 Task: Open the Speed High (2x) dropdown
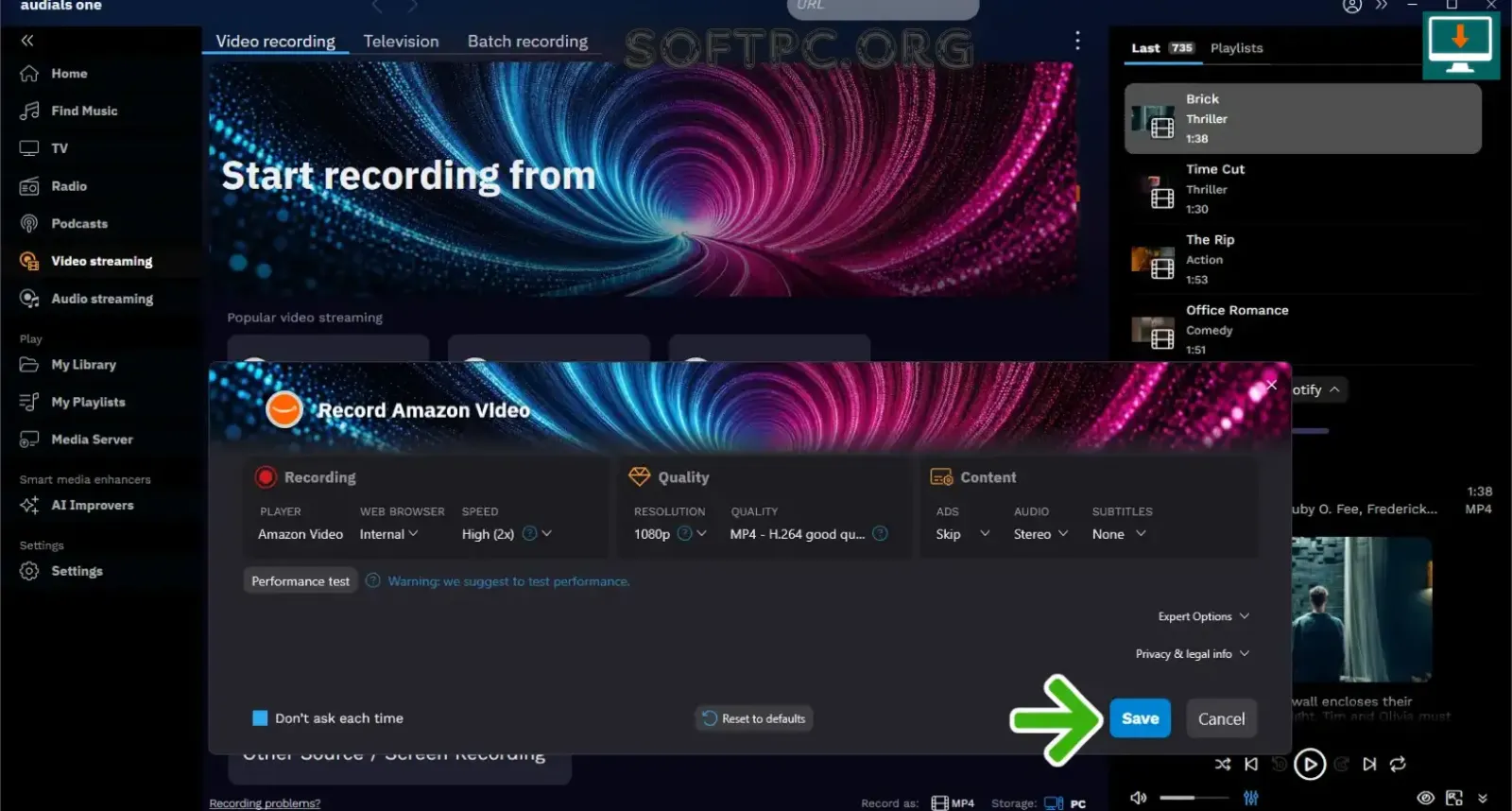(507, 534)
